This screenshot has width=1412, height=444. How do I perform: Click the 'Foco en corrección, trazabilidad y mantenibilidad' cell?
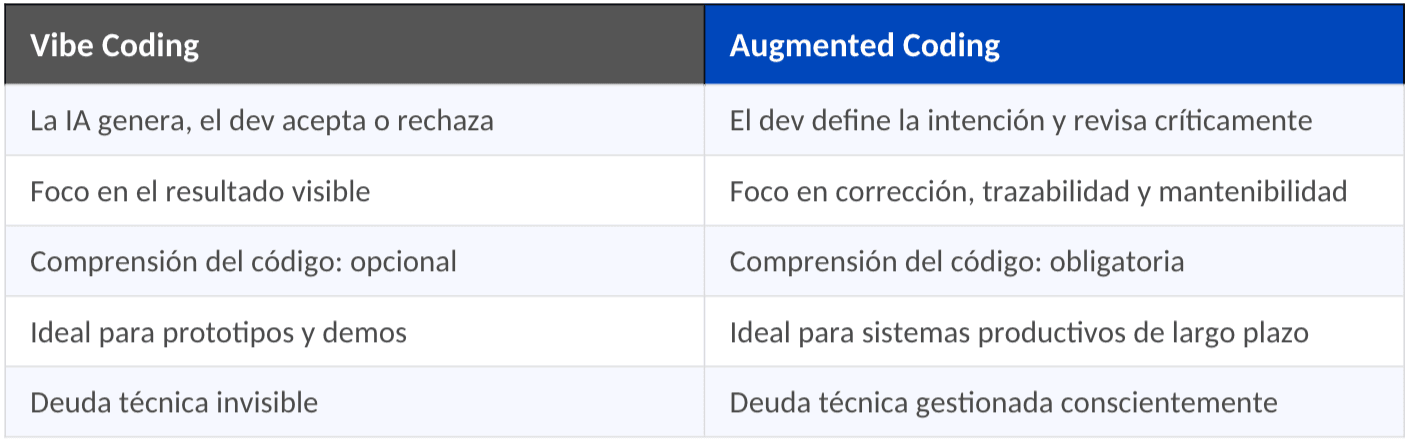(1038, 191)
